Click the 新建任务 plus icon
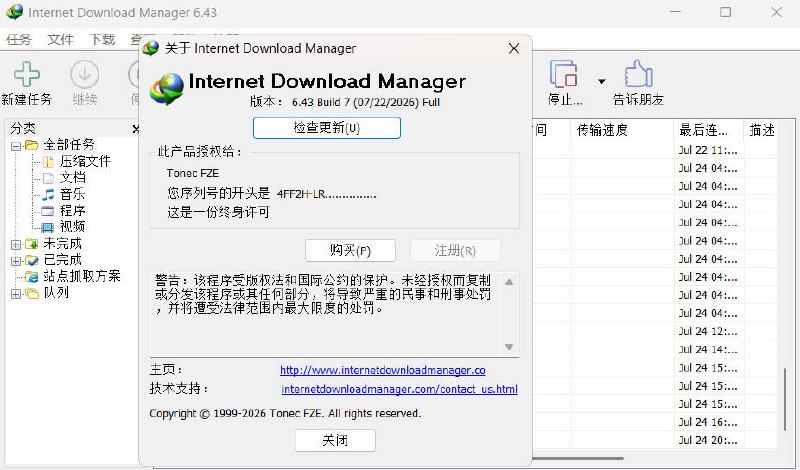Image resolution: width=800 pixels, height=470 pixels. (x=27, y=75)
